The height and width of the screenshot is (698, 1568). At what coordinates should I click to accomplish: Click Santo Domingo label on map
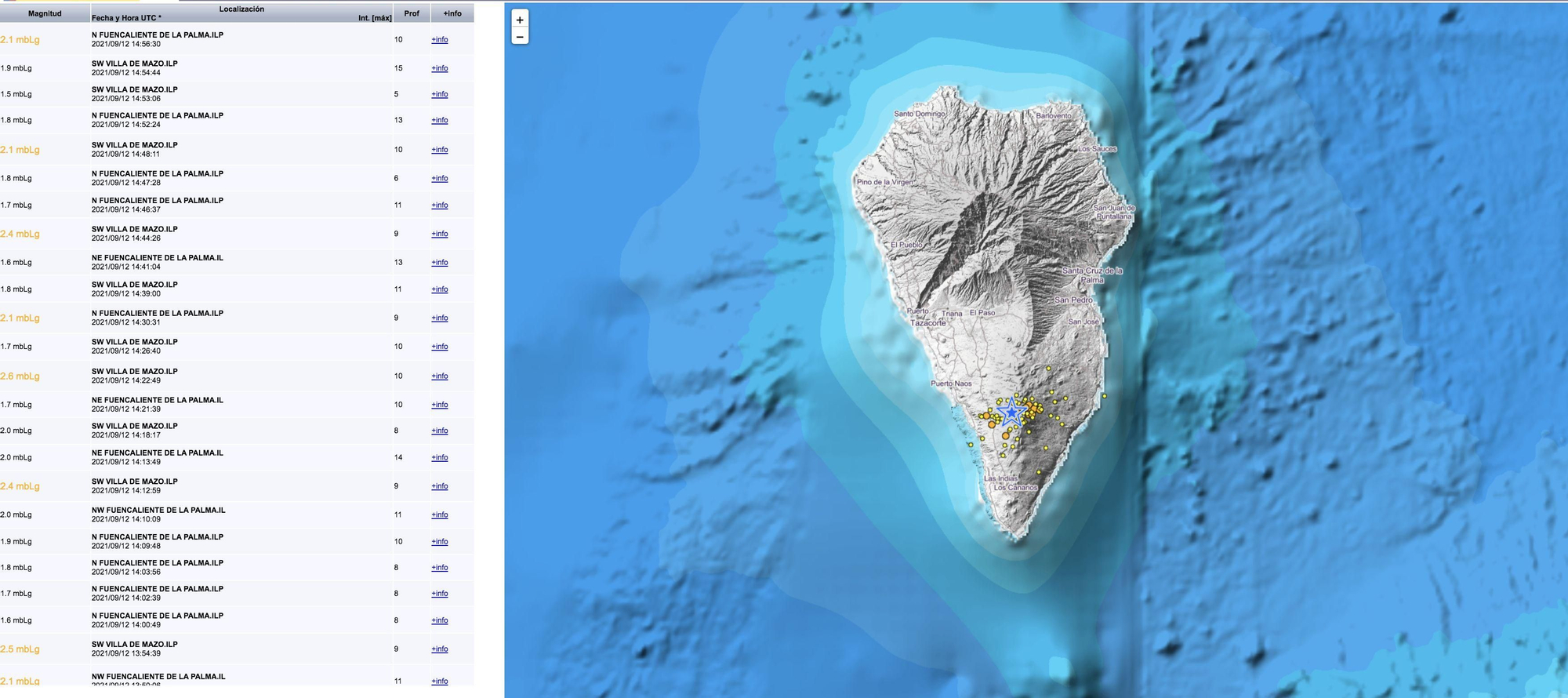920,114
